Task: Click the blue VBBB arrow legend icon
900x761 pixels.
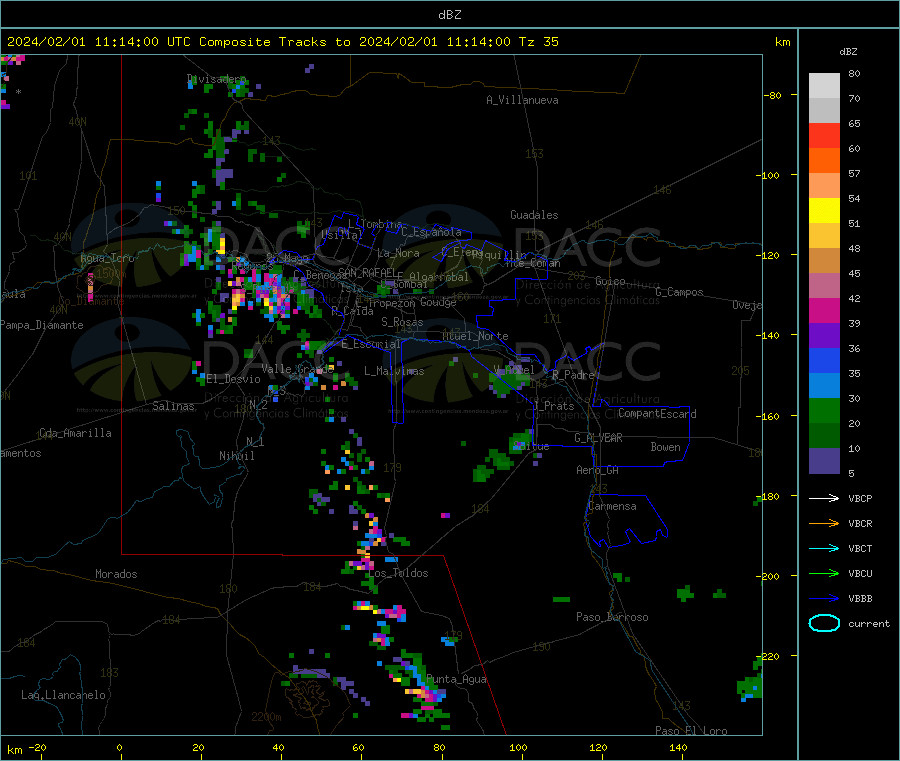Action: (824, 599)
